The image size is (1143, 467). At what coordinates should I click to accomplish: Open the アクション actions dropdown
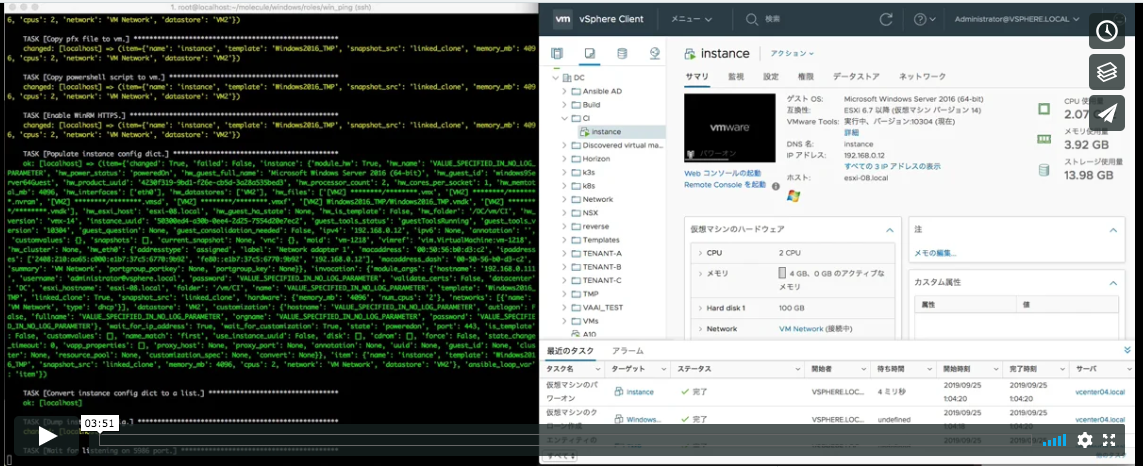[792, 54]
